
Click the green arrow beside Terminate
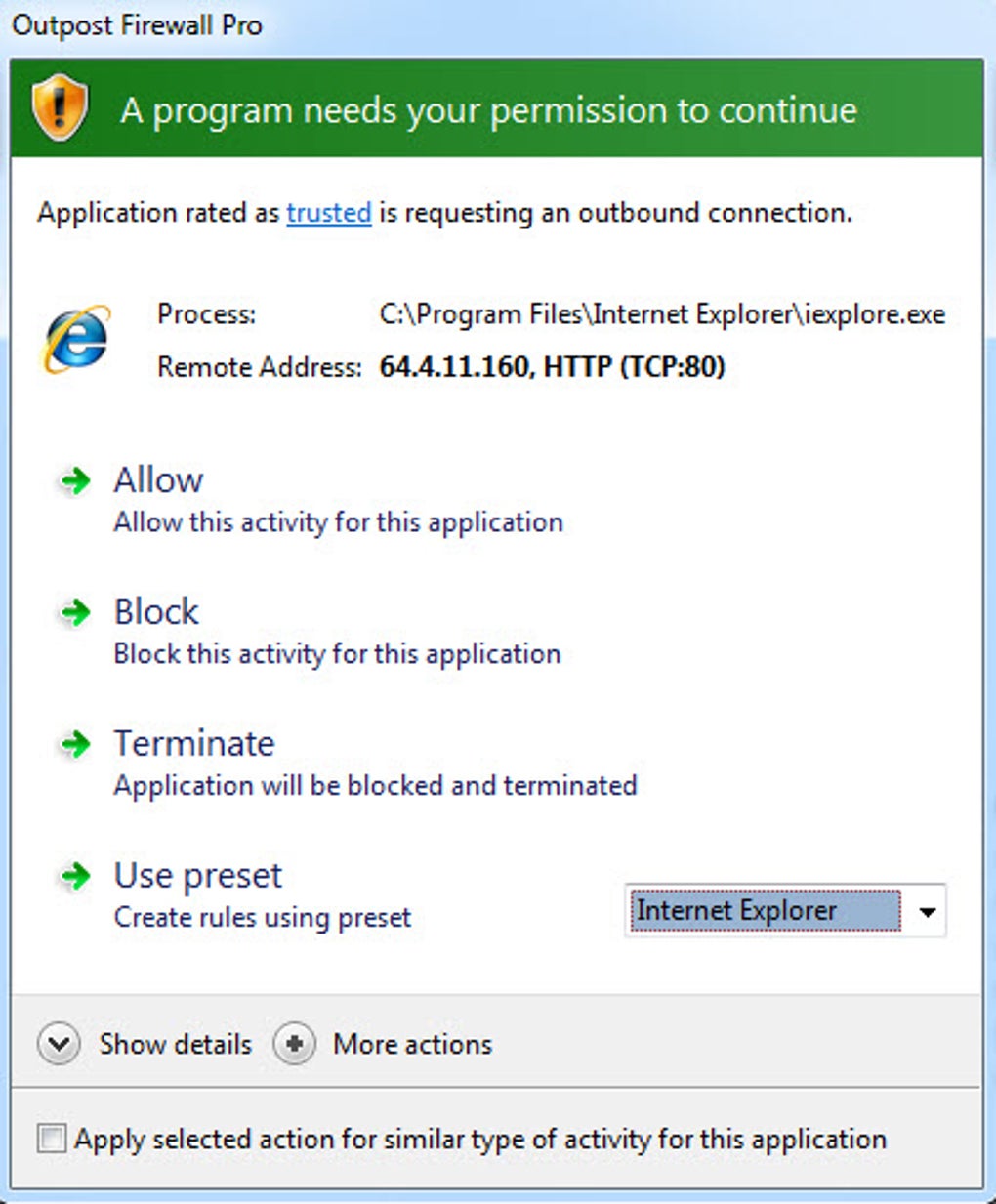75,744
